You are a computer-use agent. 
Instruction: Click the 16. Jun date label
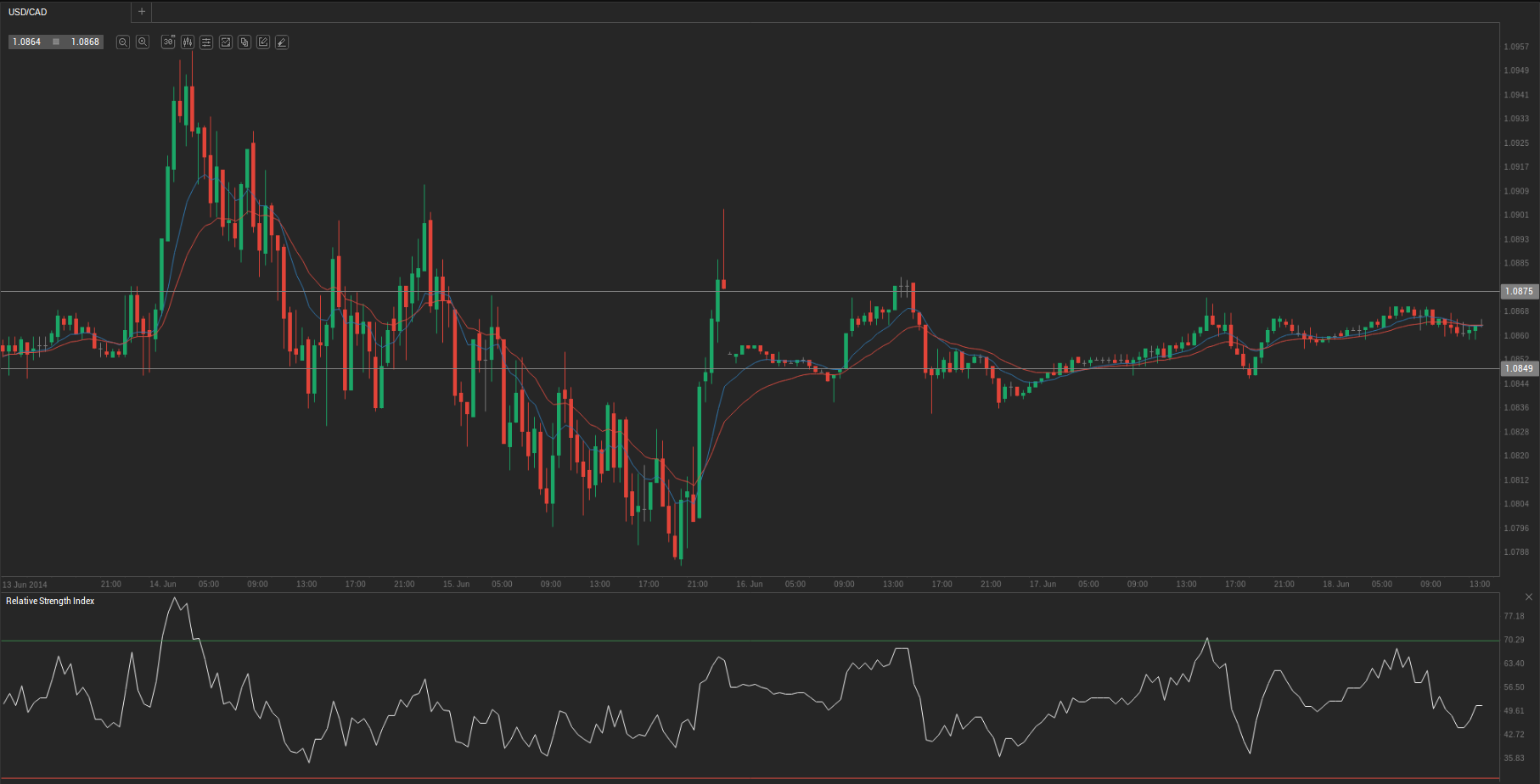point(750,584)
